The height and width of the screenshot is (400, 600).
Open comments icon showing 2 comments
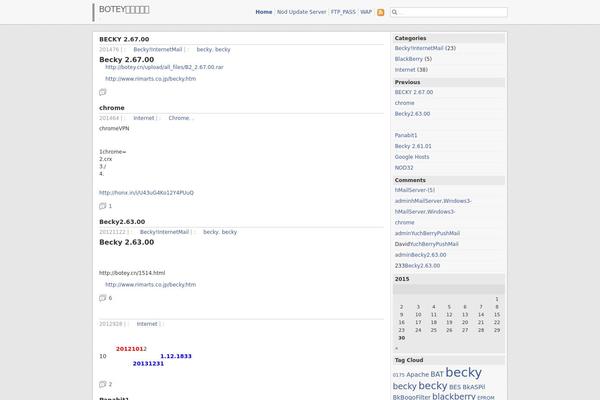(x=103, y=384)
